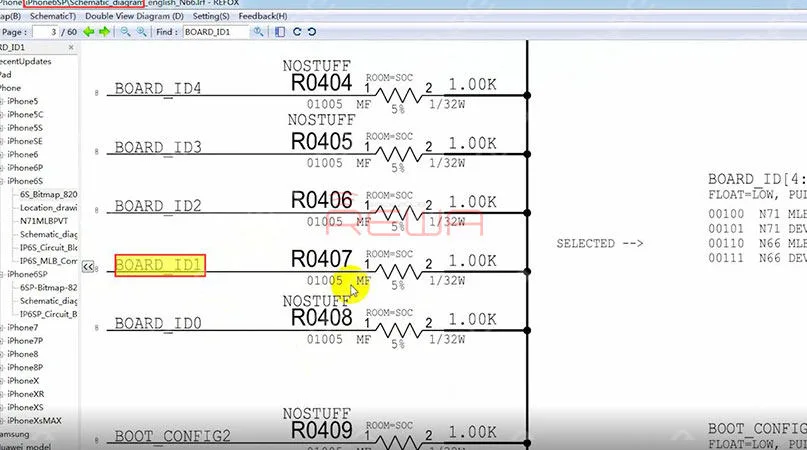This screenshot has height=450, width=807.
Task: Collapse the side panel with the << button
Action: tap(88, 267)
